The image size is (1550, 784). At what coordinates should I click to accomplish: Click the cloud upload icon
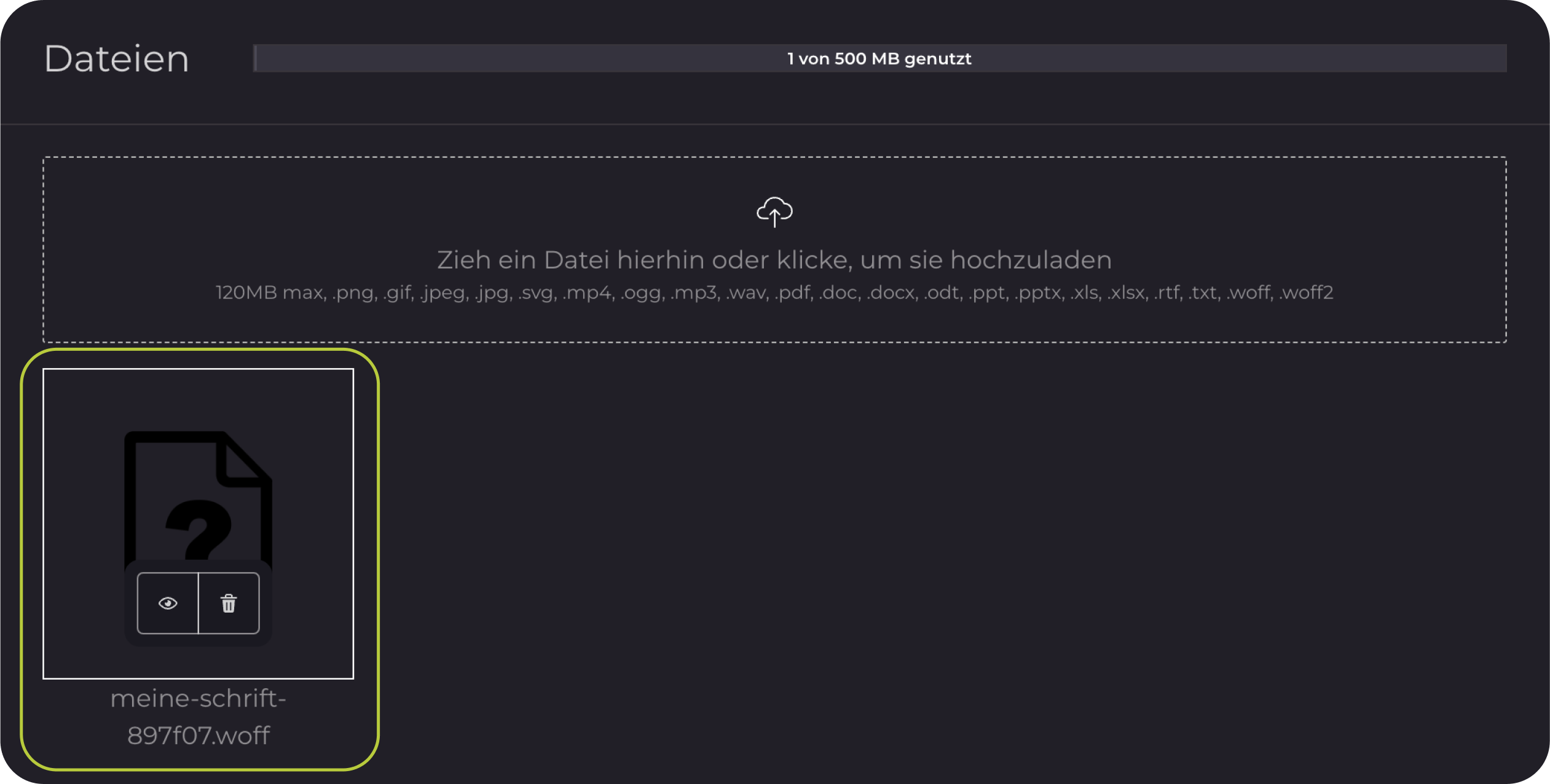tap(774, 212)
